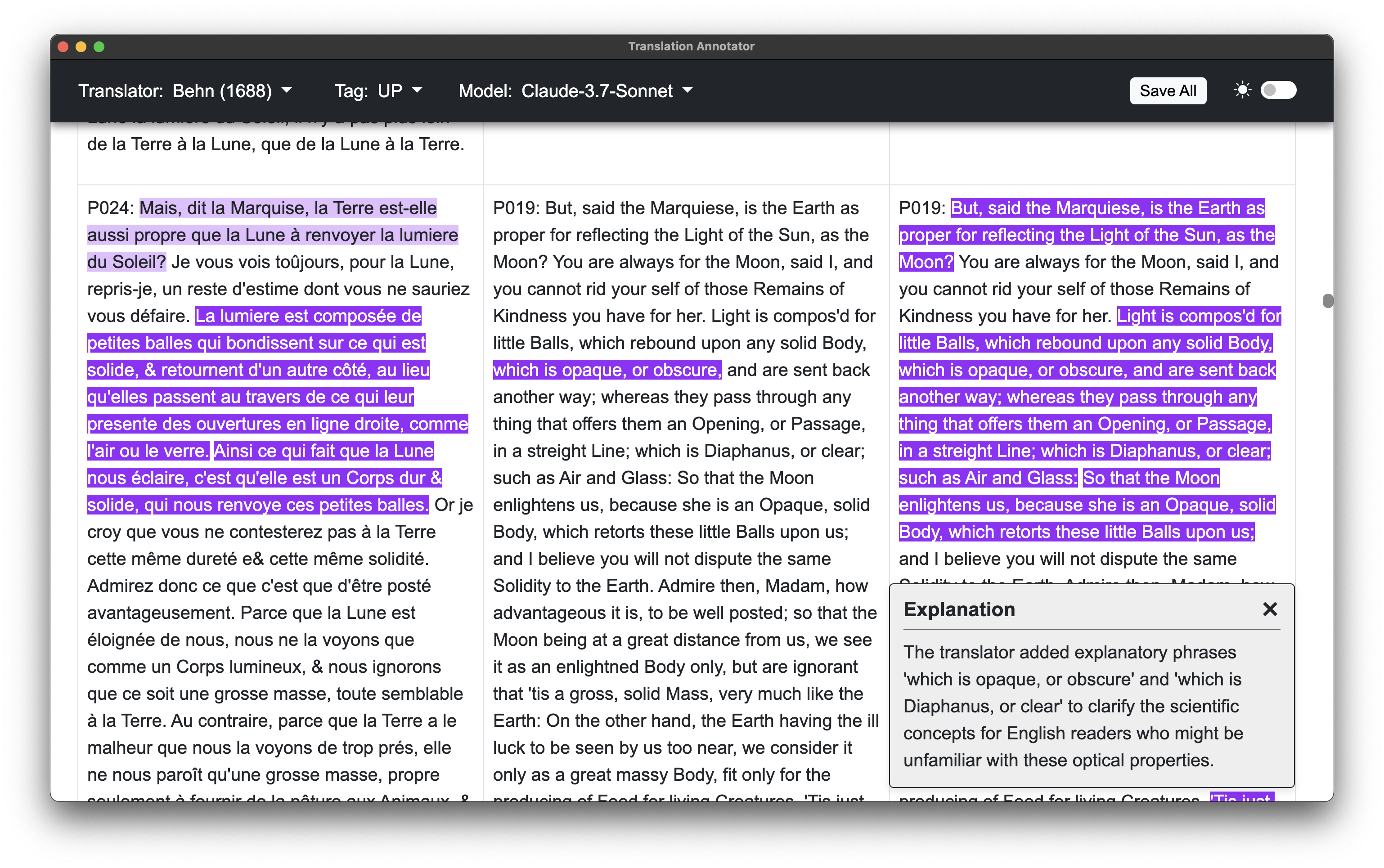Toggle the dark mode switch

pos(1278,90)
